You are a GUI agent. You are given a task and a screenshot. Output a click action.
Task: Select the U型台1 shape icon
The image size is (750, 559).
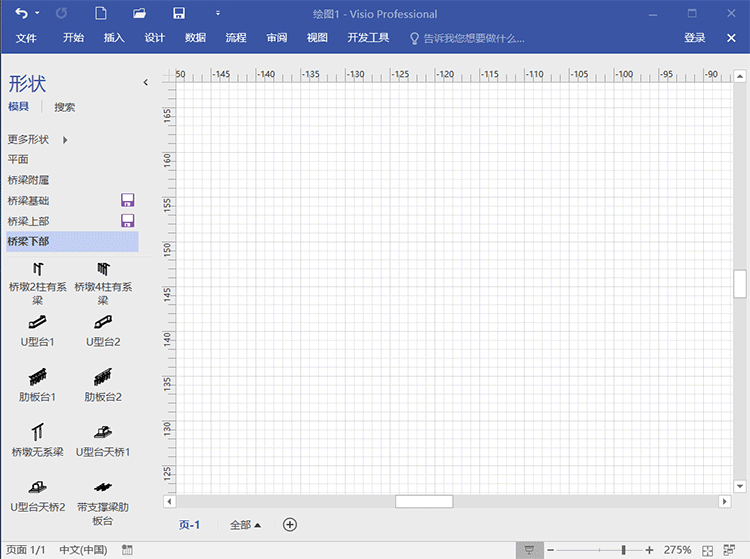point(38,322)
